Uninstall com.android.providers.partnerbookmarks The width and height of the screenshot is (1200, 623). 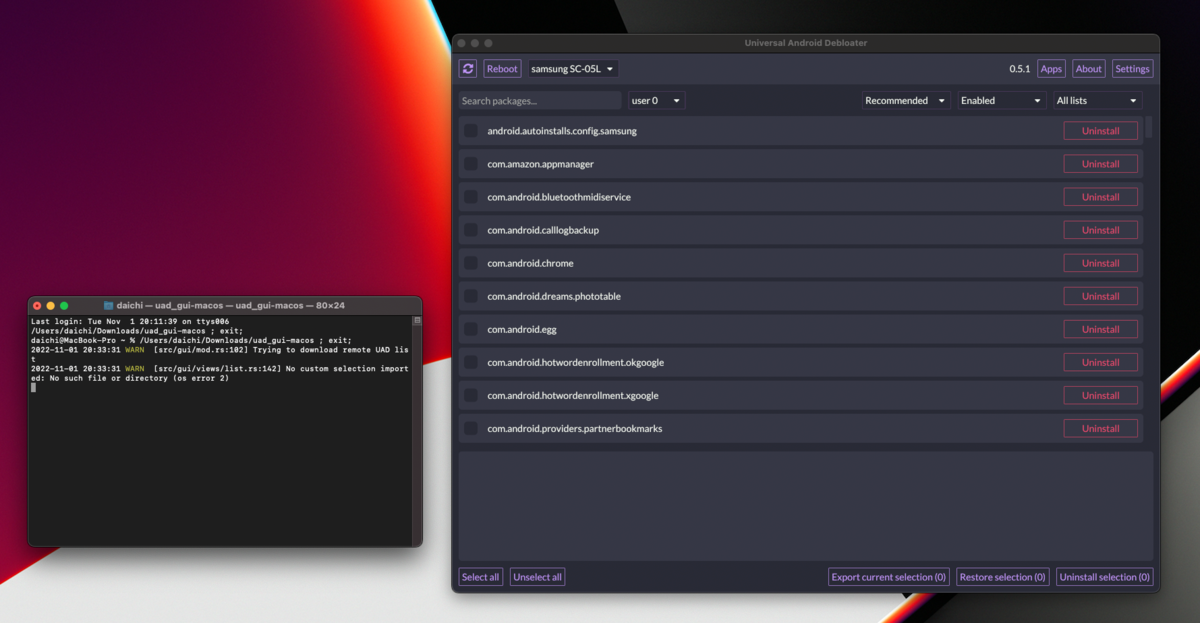pos(1100,428)
